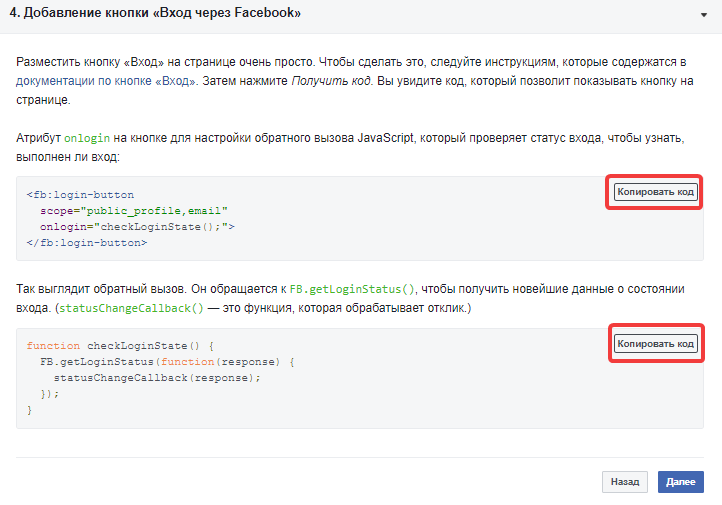Click the FB.getLoginStatus(function(response) line
This screenshot has width=722, height=505.
[x=167, y=362]
